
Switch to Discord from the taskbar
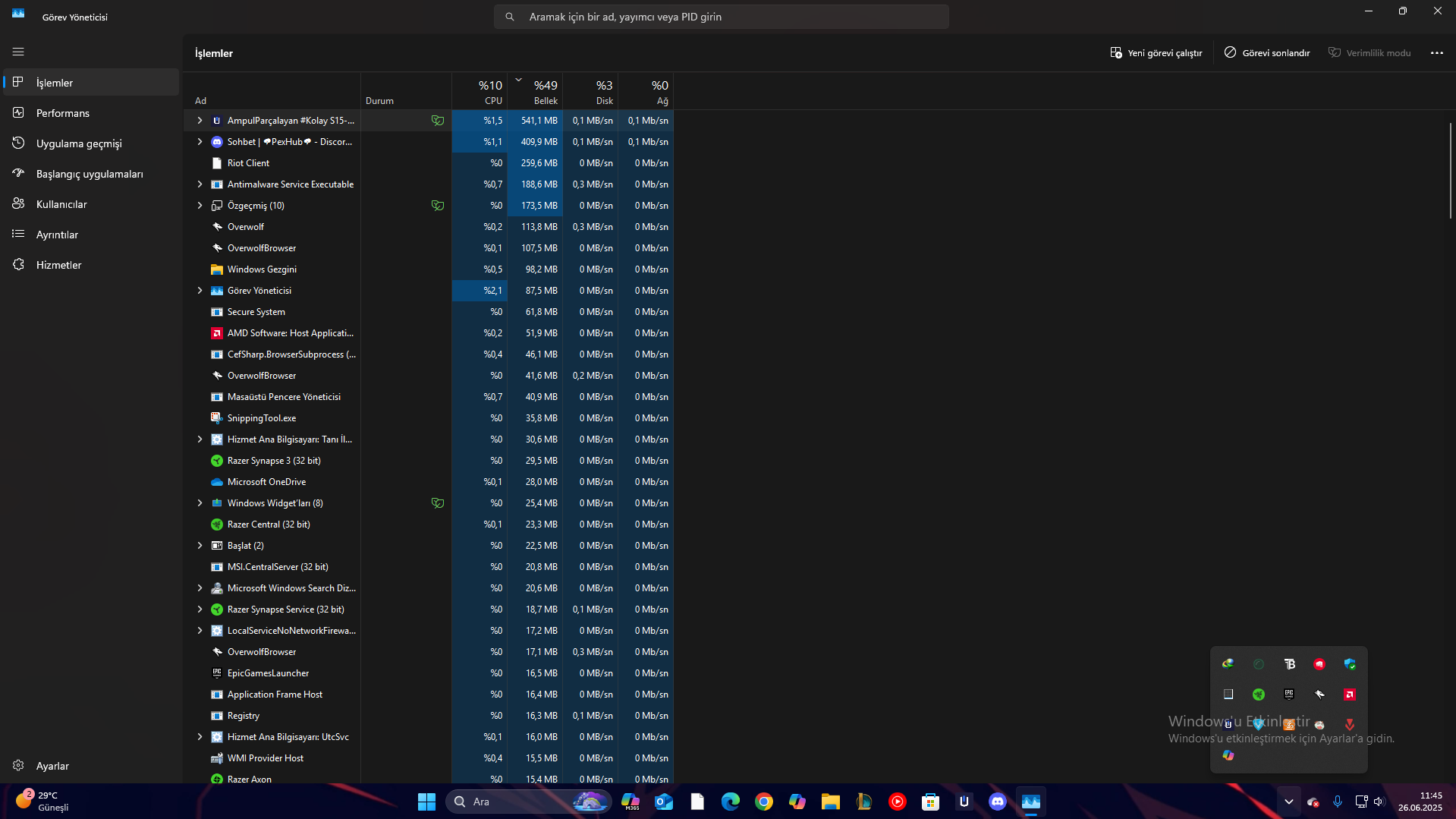[998, 802]
